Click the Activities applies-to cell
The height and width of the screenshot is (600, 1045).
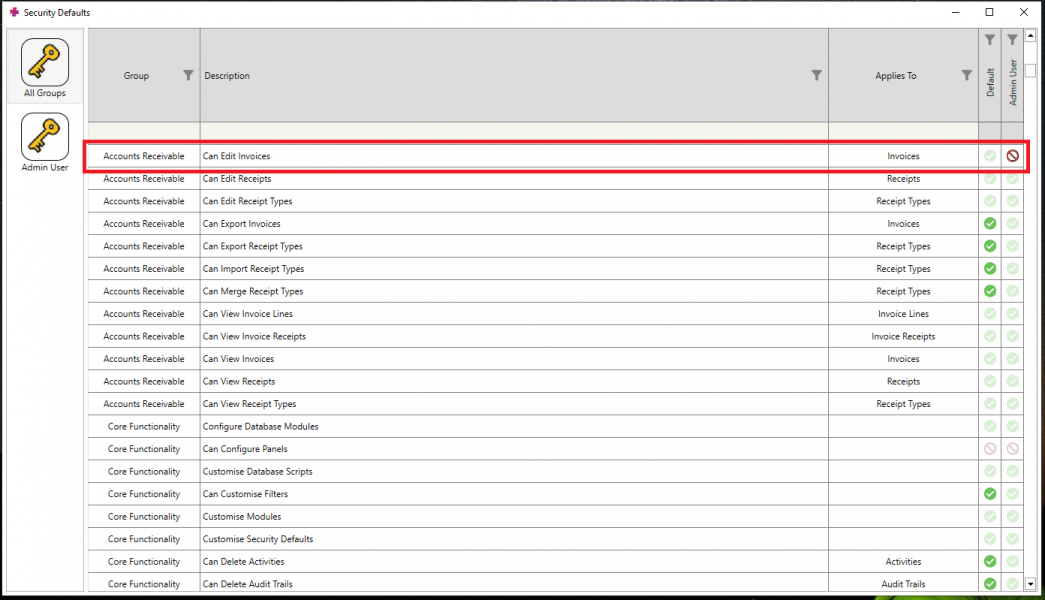click(903, 561)
